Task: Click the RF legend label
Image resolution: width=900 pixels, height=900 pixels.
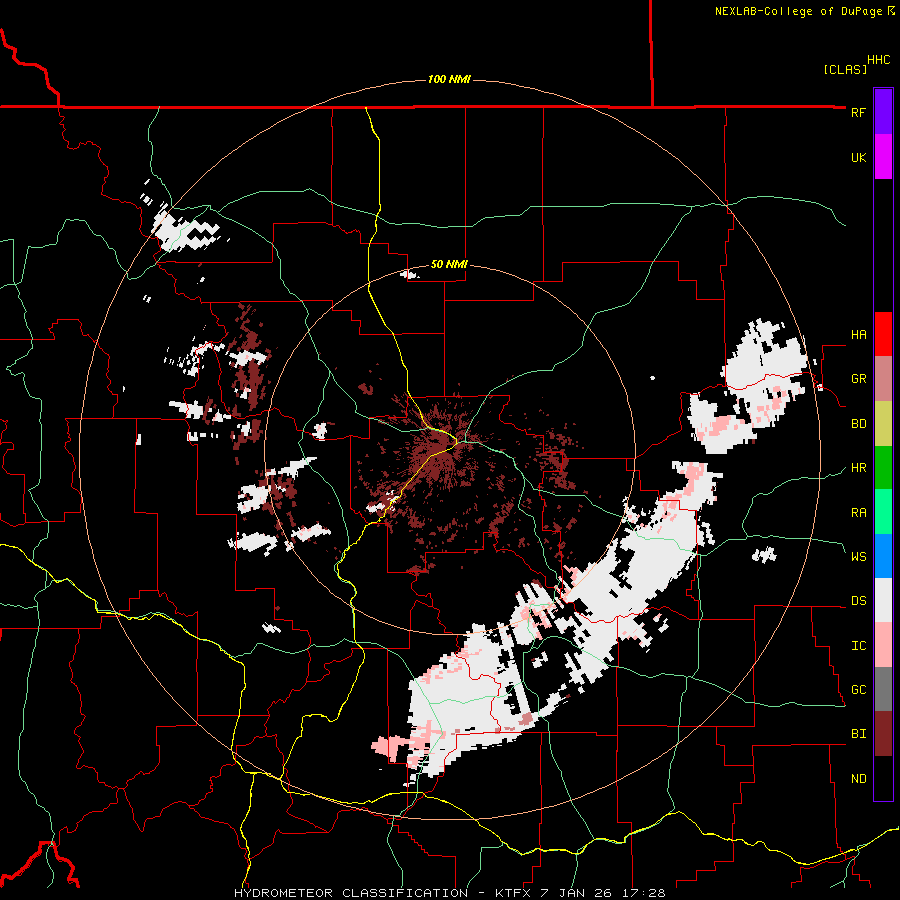Action: click(x=858, y=113)
